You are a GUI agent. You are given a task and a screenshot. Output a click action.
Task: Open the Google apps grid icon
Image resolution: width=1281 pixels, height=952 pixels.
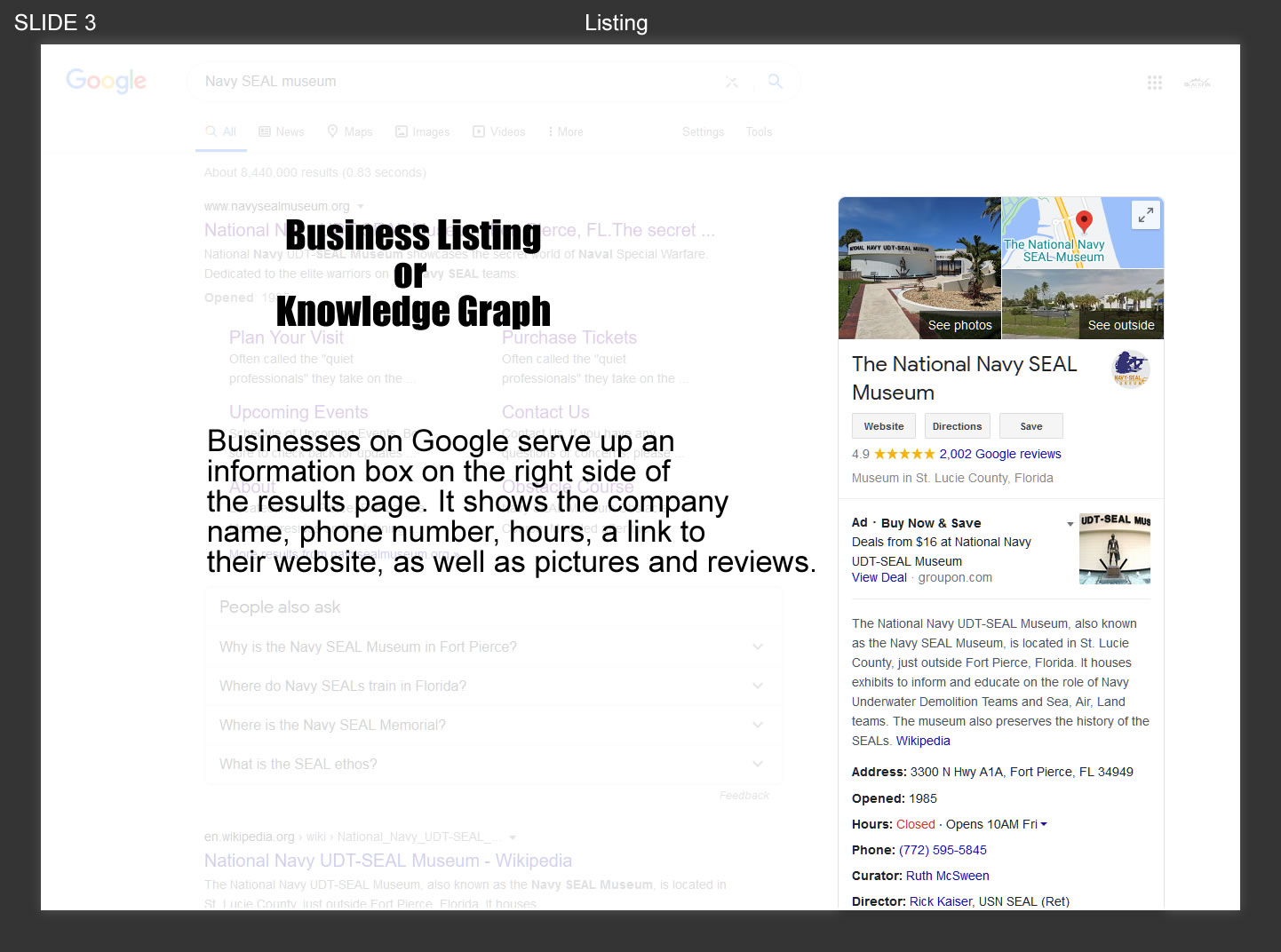point(1154,83)
